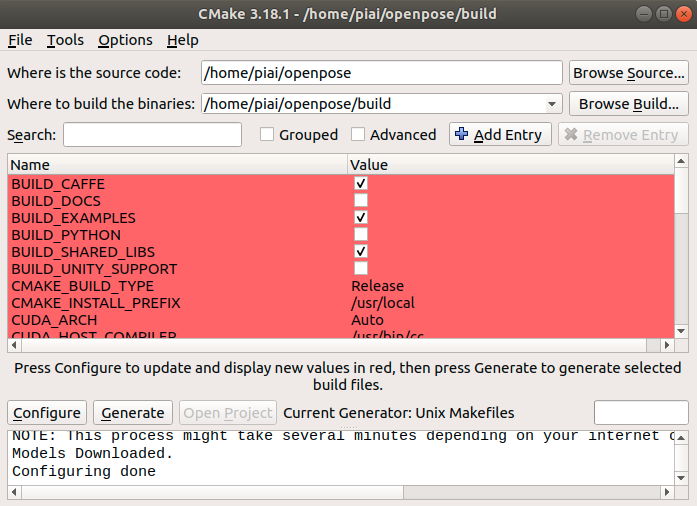Click the output log scroll down arrow

(681, 478)
